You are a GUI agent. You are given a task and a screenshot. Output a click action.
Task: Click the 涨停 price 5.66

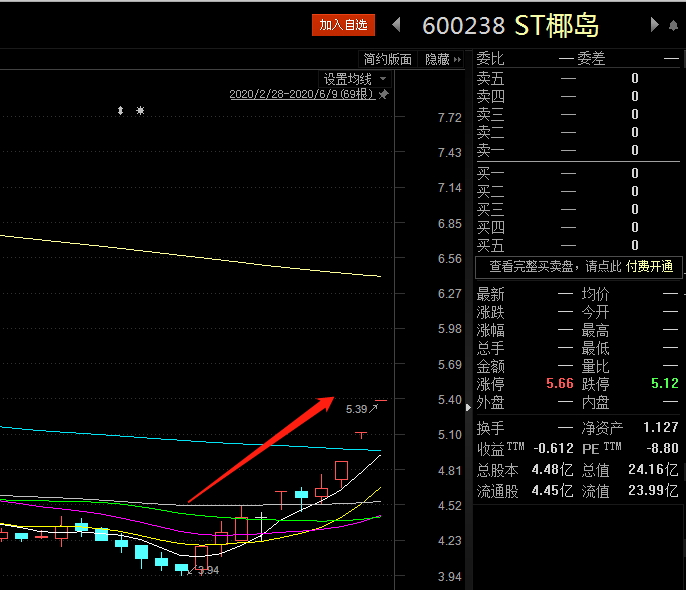(x=560, y=384)
